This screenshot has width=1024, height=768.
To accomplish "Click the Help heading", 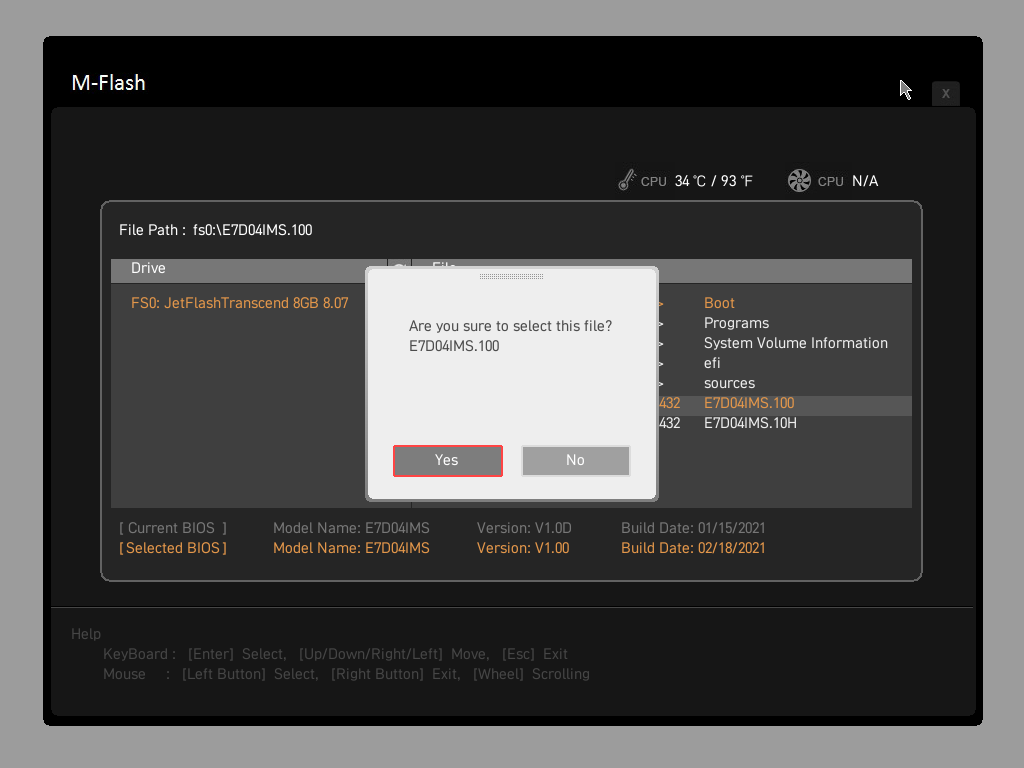I will [86, 633].
